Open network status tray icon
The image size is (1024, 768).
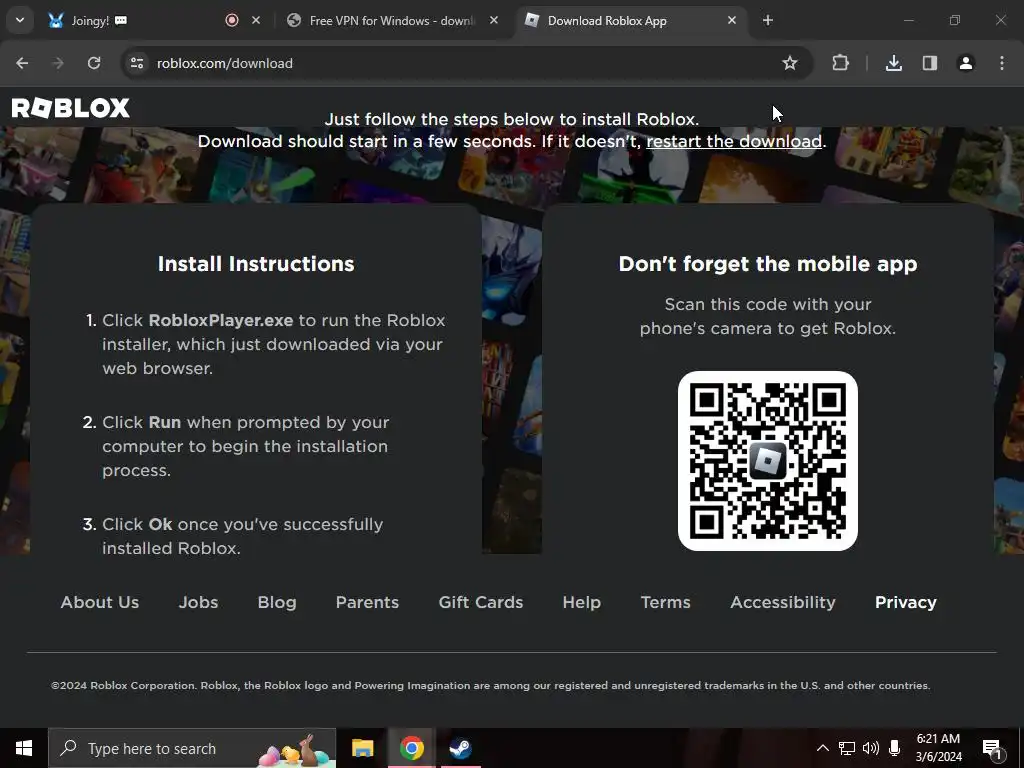[847, 748]
